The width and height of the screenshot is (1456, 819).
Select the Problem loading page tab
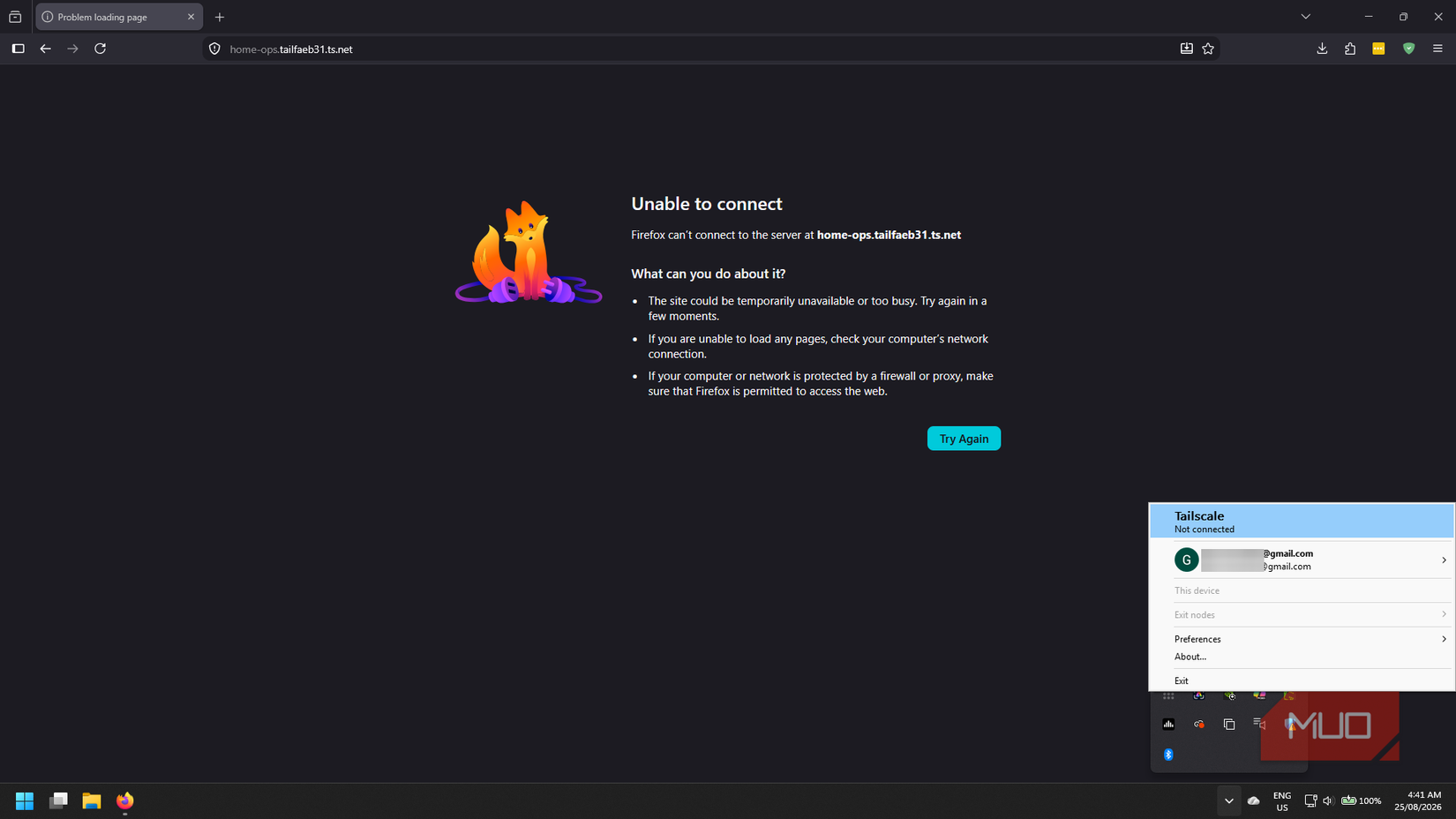[x=119, y=17]
